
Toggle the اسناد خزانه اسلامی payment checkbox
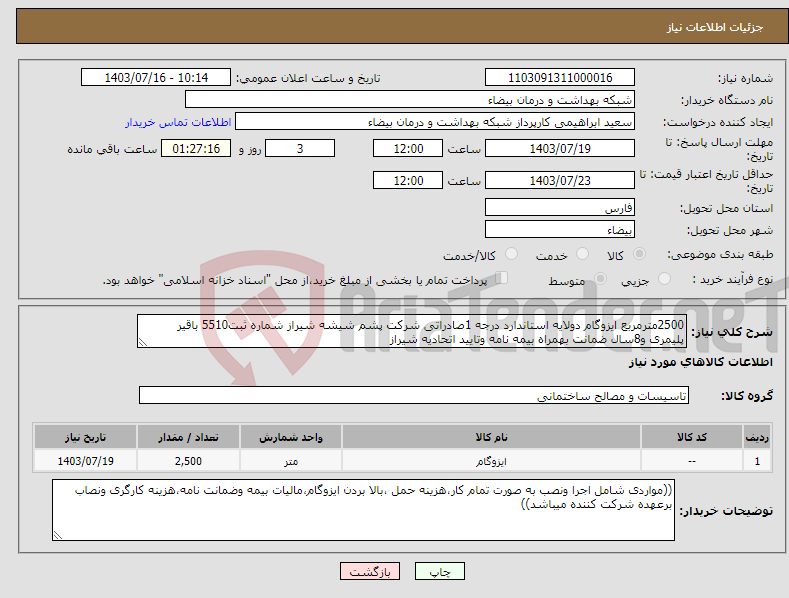click(502, 278)
